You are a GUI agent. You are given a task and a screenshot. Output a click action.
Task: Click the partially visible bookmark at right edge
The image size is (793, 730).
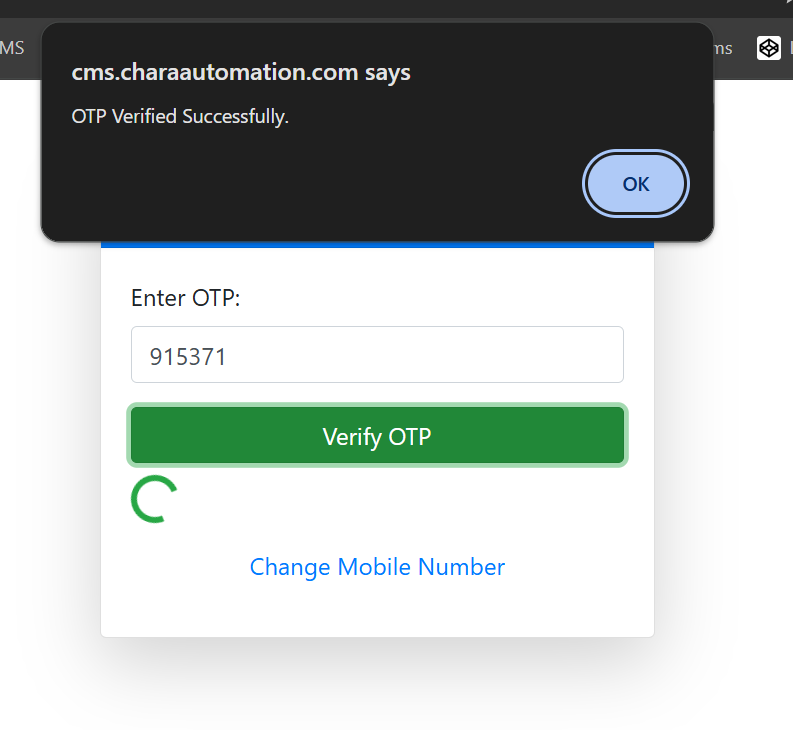pyautogui.click(x=789, y=47)
